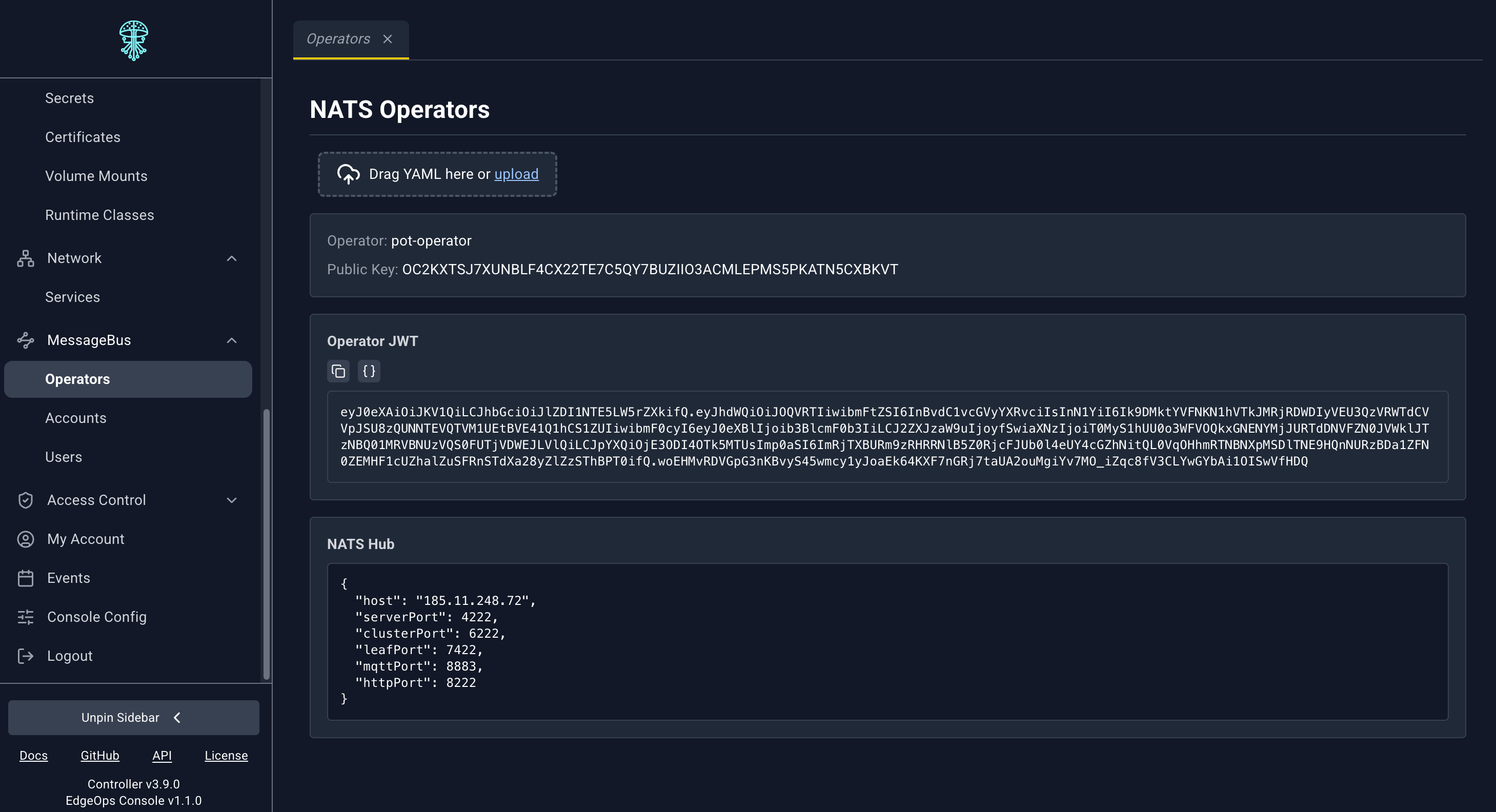Click the Access Control shield icon
1496x812 pixels.
click(x=26, y=500)
